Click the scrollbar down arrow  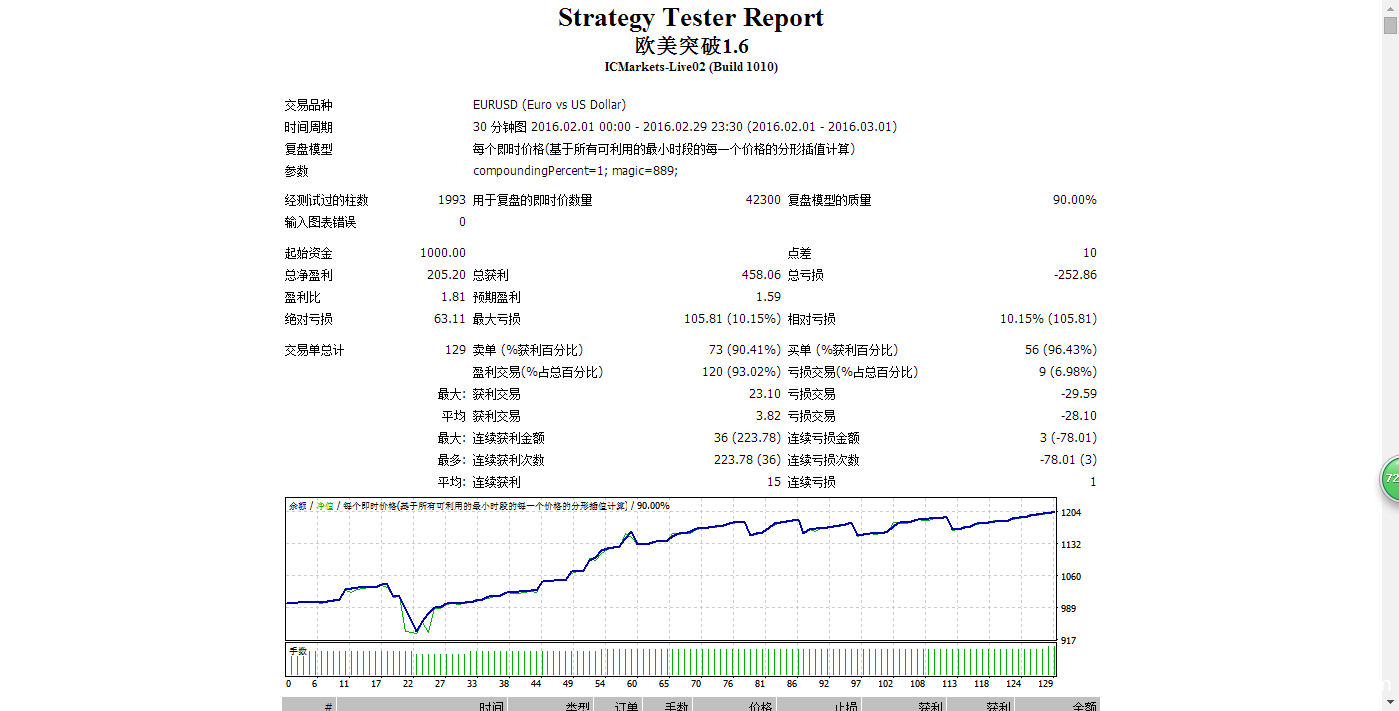pyautogui.click(x=1390, y=703)
